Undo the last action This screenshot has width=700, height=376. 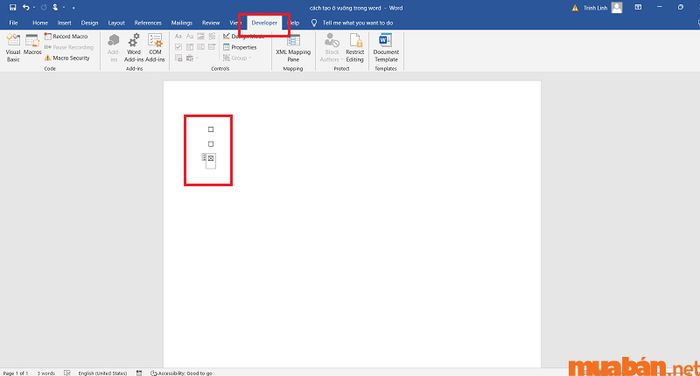26,7
